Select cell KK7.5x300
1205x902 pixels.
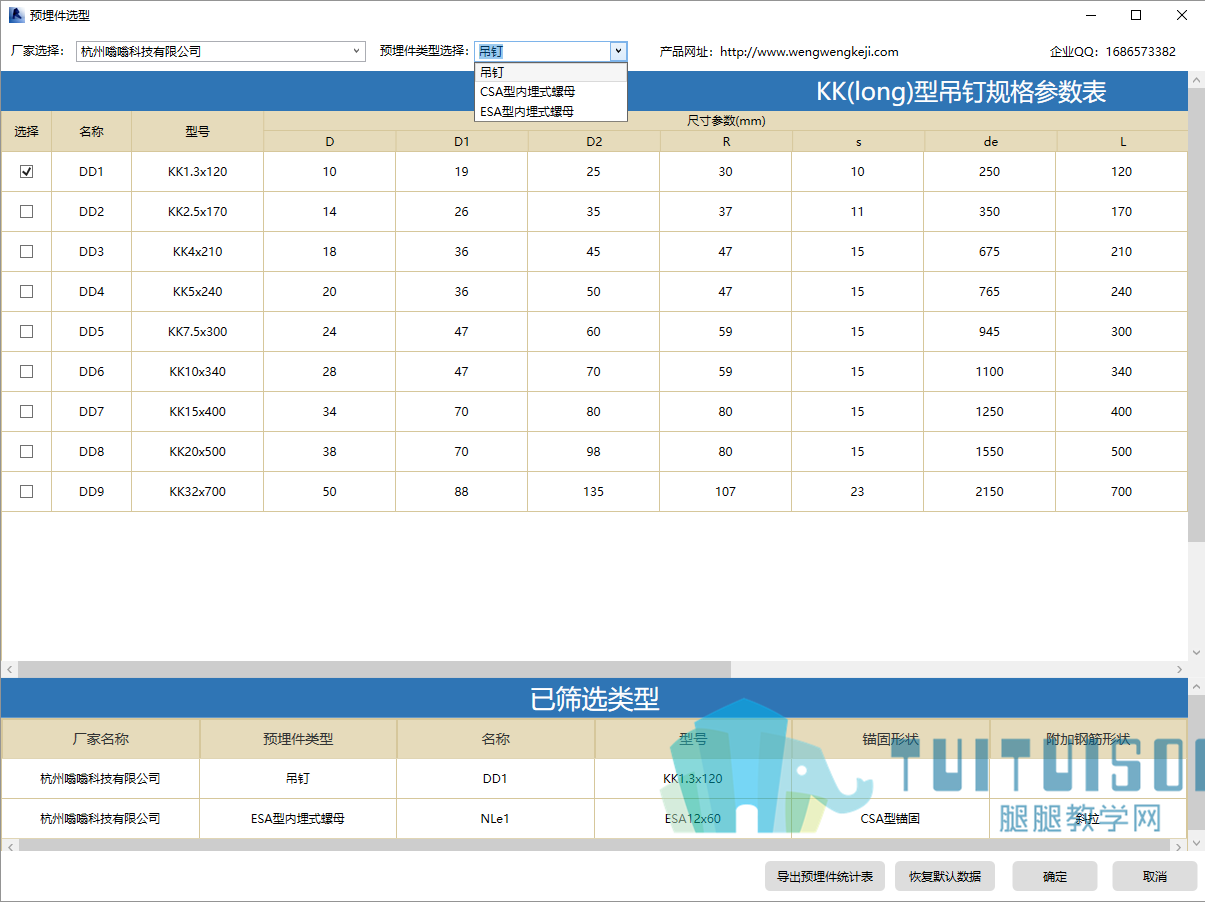pyautogui.click(x=197, y=331)
